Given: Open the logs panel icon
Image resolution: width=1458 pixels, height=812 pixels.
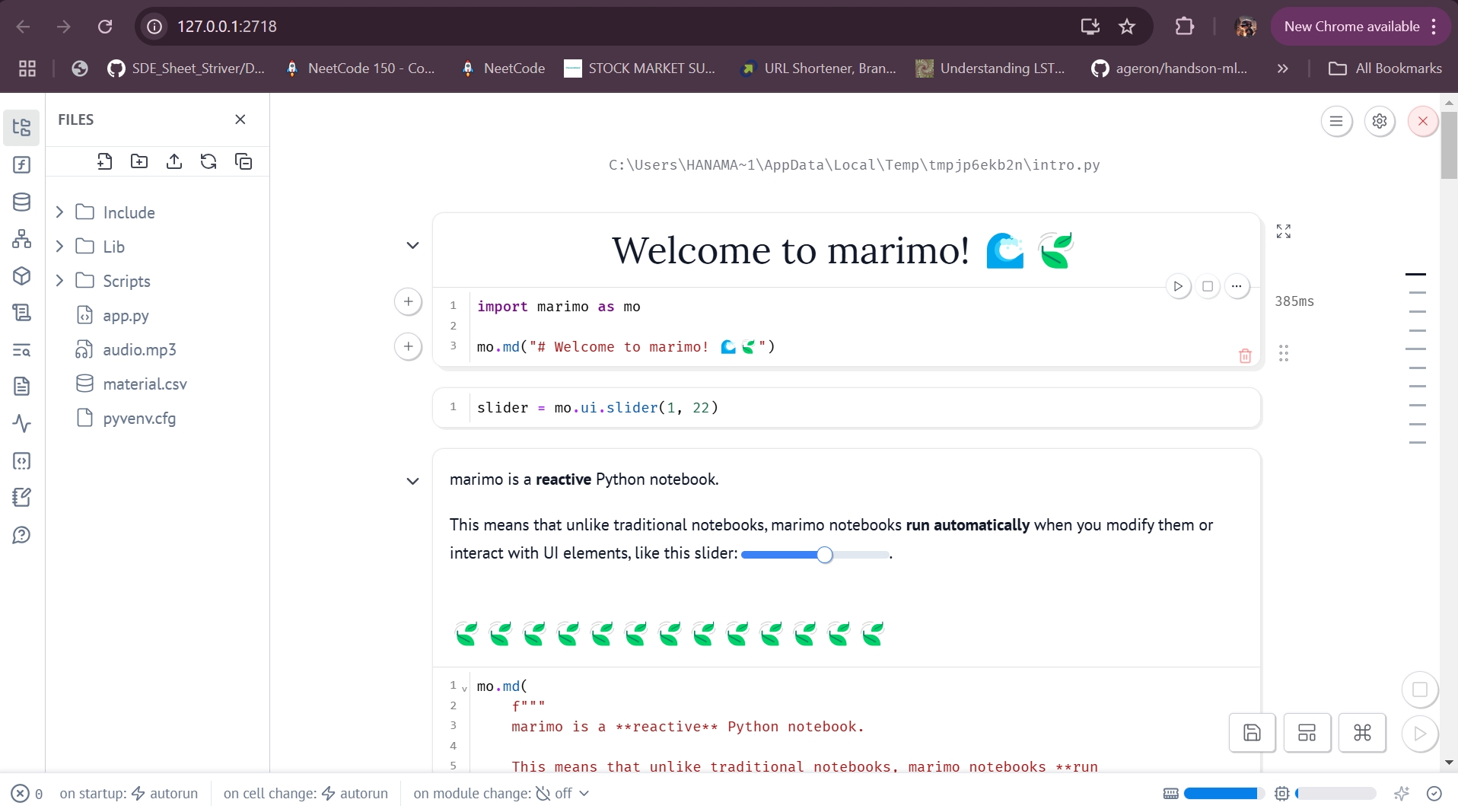Looking at the screenshot, I should pos(21,387).
